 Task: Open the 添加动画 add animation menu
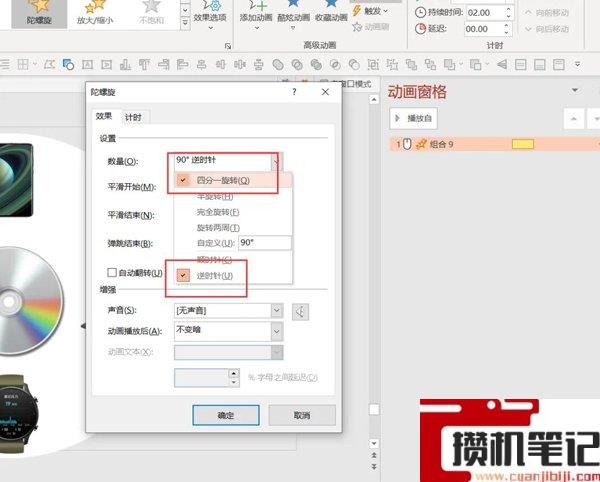coord(256,15)
